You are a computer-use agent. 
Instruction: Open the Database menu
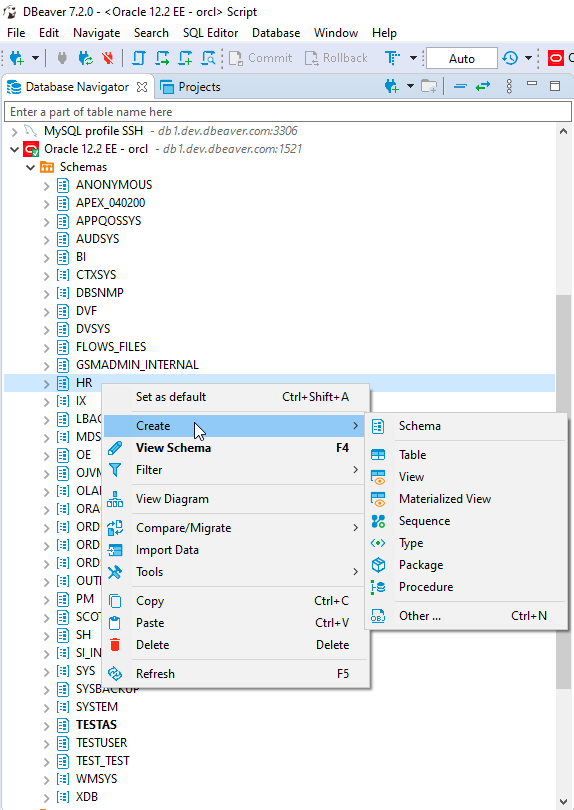point(276,33)
